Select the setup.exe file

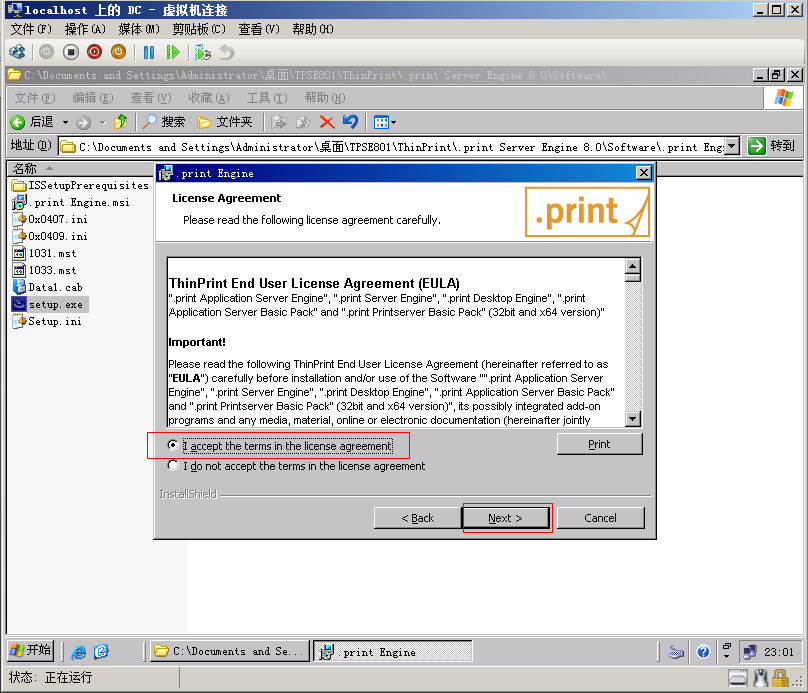(50, 304)
